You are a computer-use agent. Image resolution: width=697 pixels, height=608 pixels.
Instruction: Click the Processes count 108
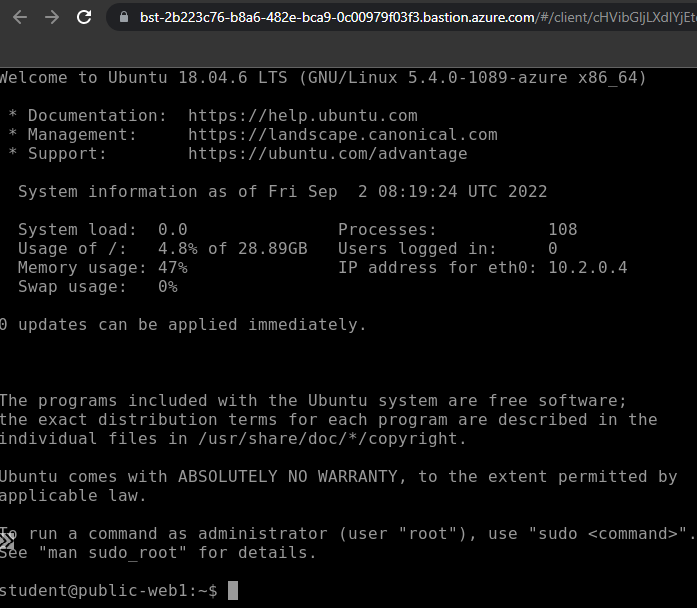pos(562,229)
